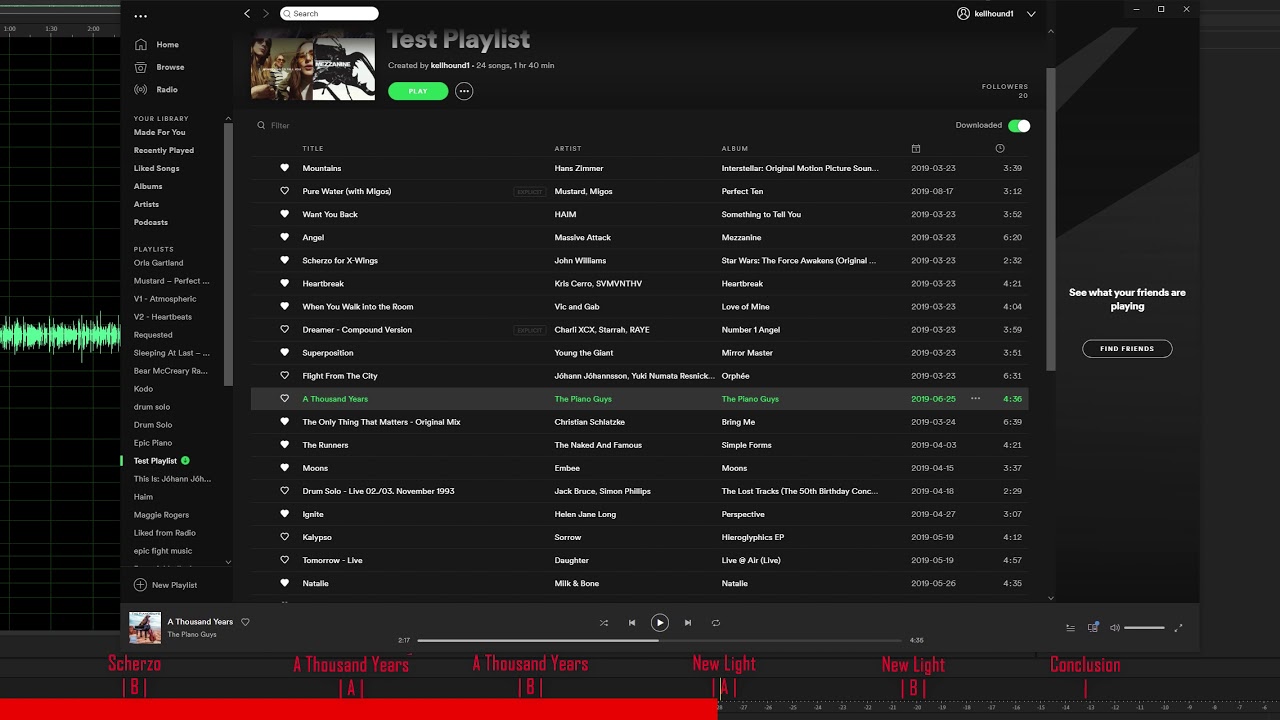The width and height of the screenshot is (1280, 720).
Task: Click now-playing album art thumbnail
Action: 145,628
